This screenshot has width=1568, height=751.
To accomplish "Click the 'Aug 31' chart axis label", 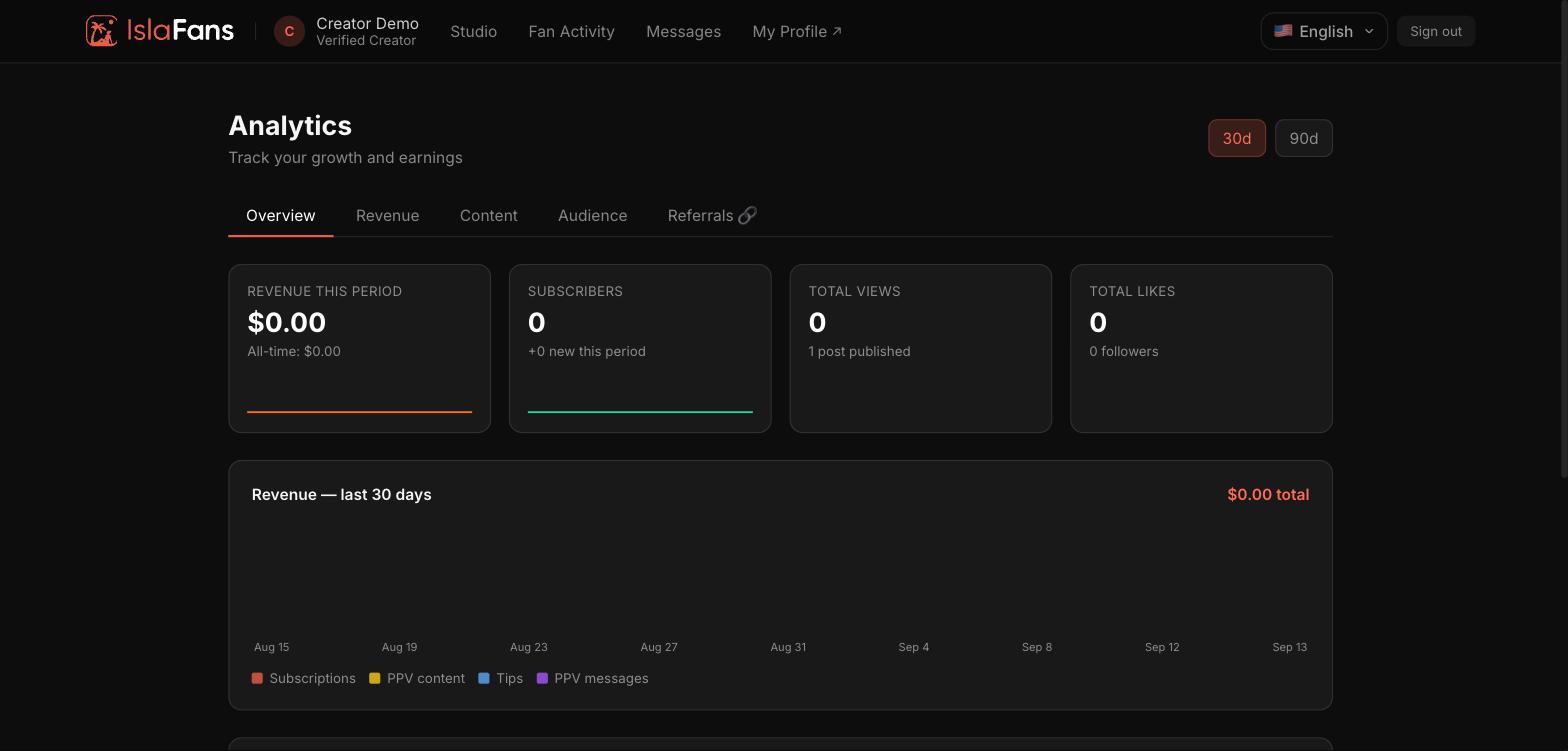I will (788, 647).
